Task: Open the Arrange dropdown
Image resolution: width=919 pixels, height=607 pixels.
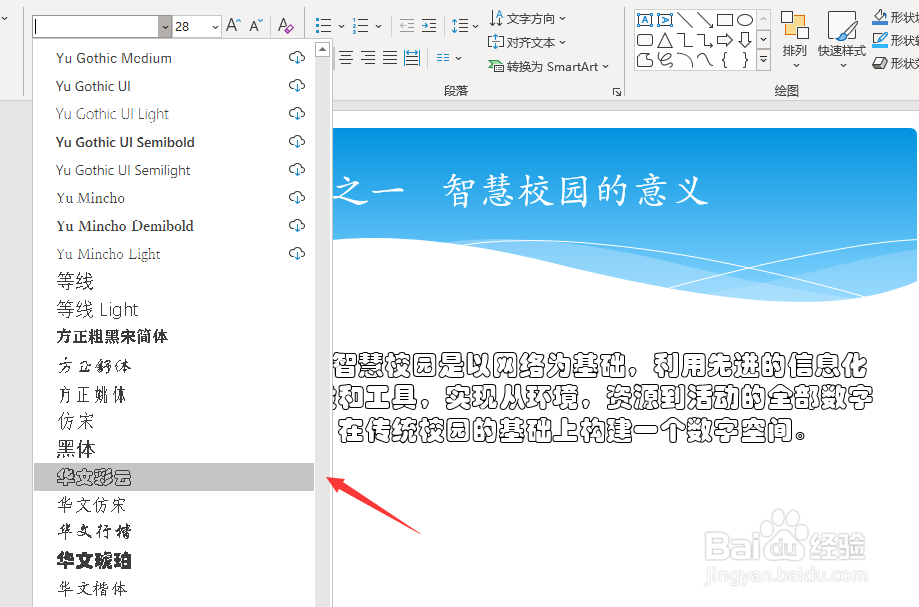Action: point(795,40)
